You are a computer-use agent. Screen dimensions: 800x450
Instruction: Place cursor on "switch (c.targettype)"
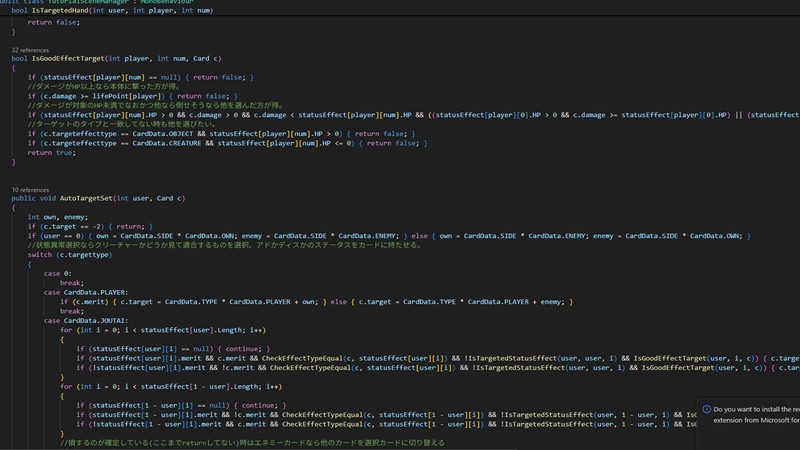[70, 255]
